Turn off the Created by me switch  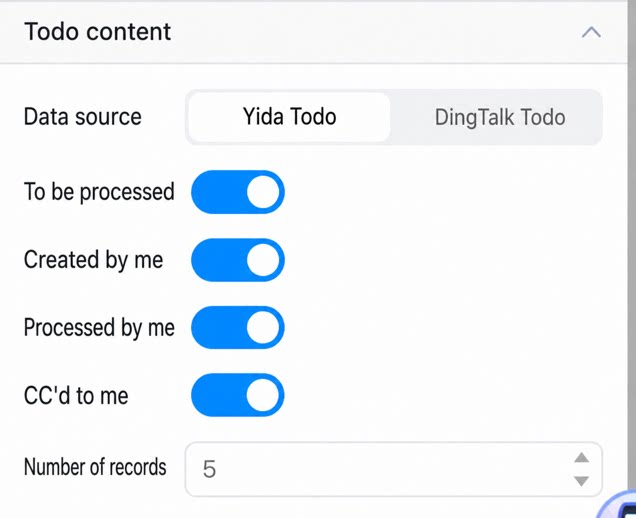(x=238, y=260)
